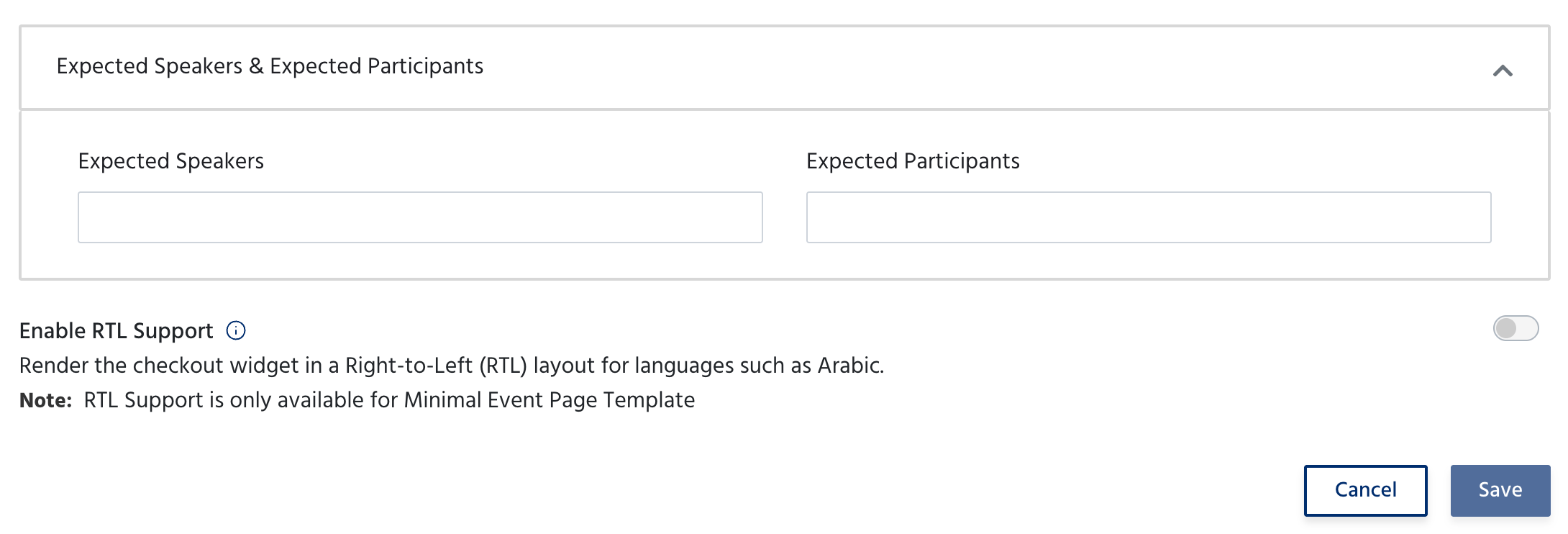This screenshot has height=534, width=1568.
Task: Click inside the empty participants count box
Action: pyautogui.click(x=1149, y=217)
